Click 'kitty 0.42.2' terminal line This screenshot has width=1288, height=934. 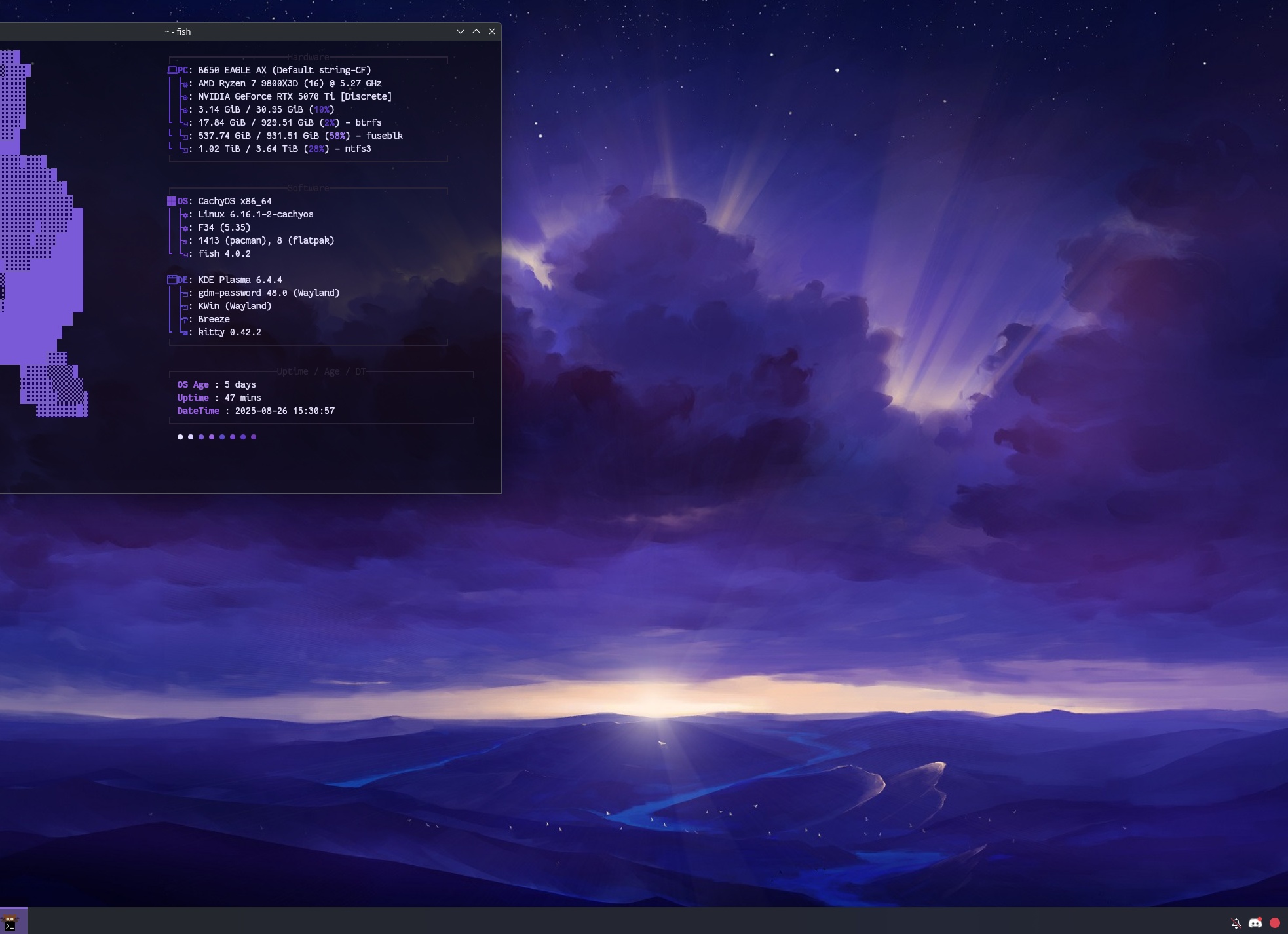tap(230, 332)
